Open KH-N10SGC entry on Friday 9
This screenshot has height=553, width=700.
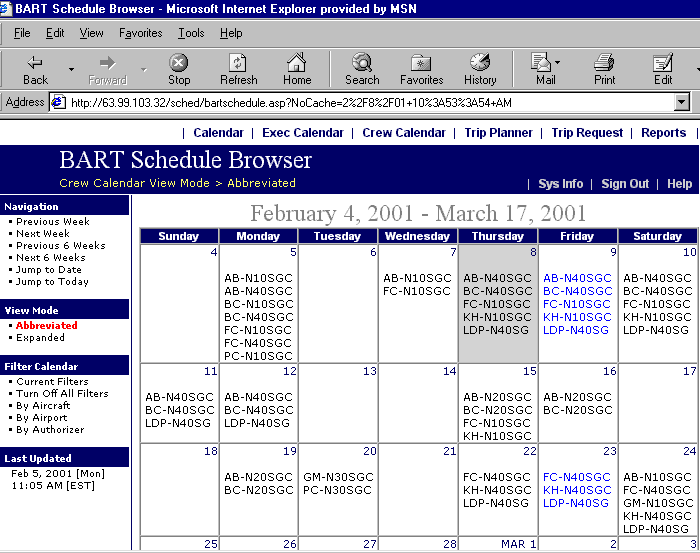(x=577, y=317)
